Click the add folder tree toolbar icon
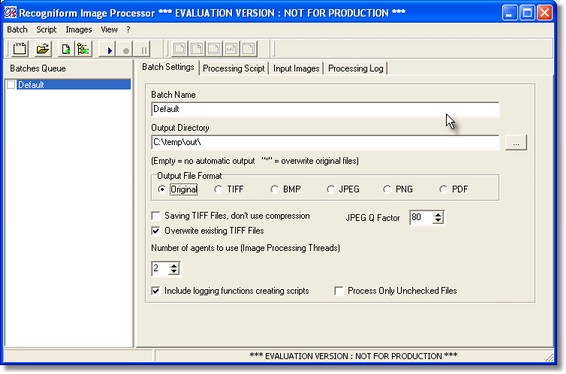The image size is (566, 374). (x=83, y=49)
